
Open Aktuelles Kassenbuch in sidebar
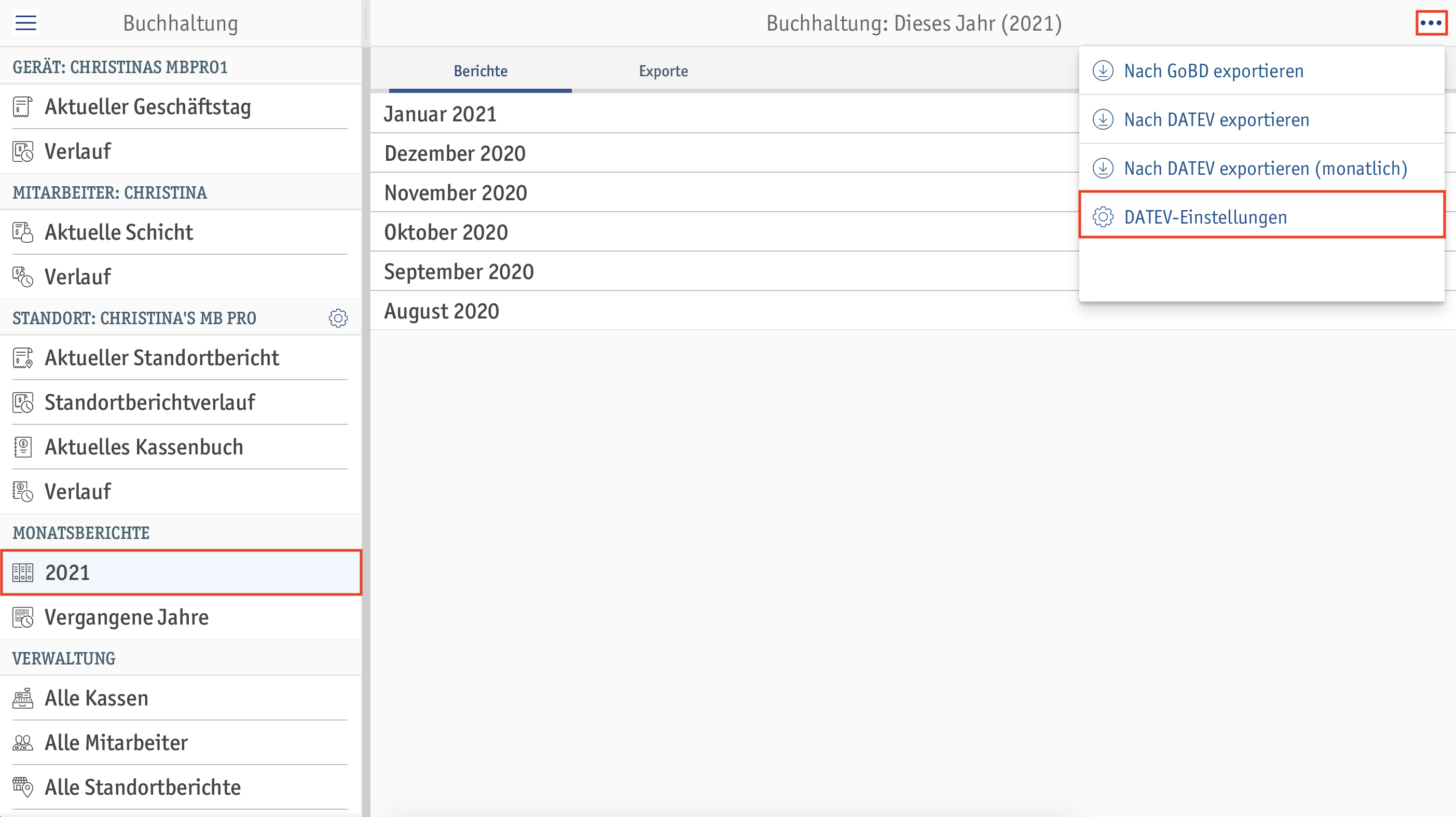point(181,447)
